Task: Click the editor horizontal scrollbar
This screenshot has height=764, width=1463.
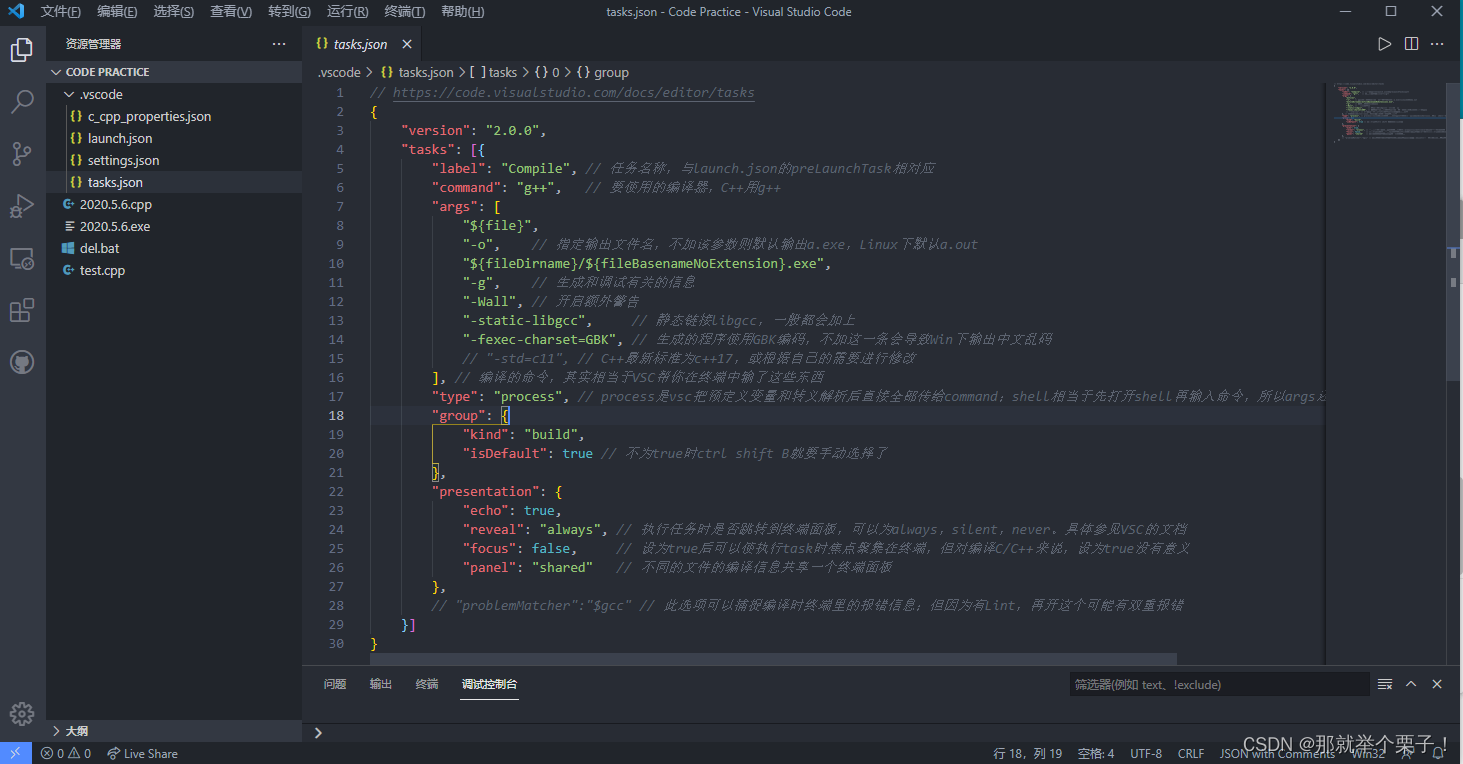Action: click(x=773, y=659)
